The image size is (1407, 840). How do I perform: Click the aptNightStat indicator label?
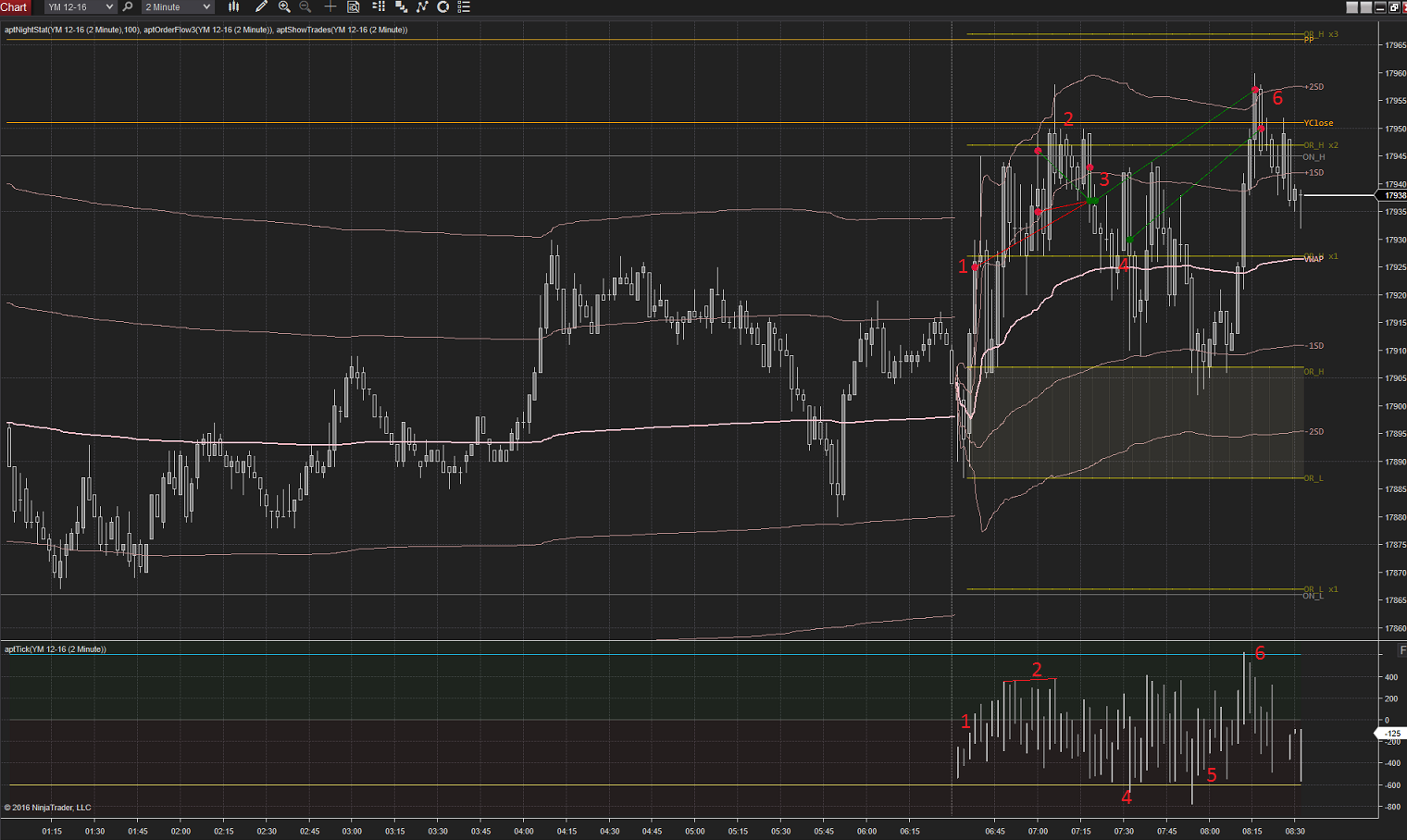coord(72,30)
